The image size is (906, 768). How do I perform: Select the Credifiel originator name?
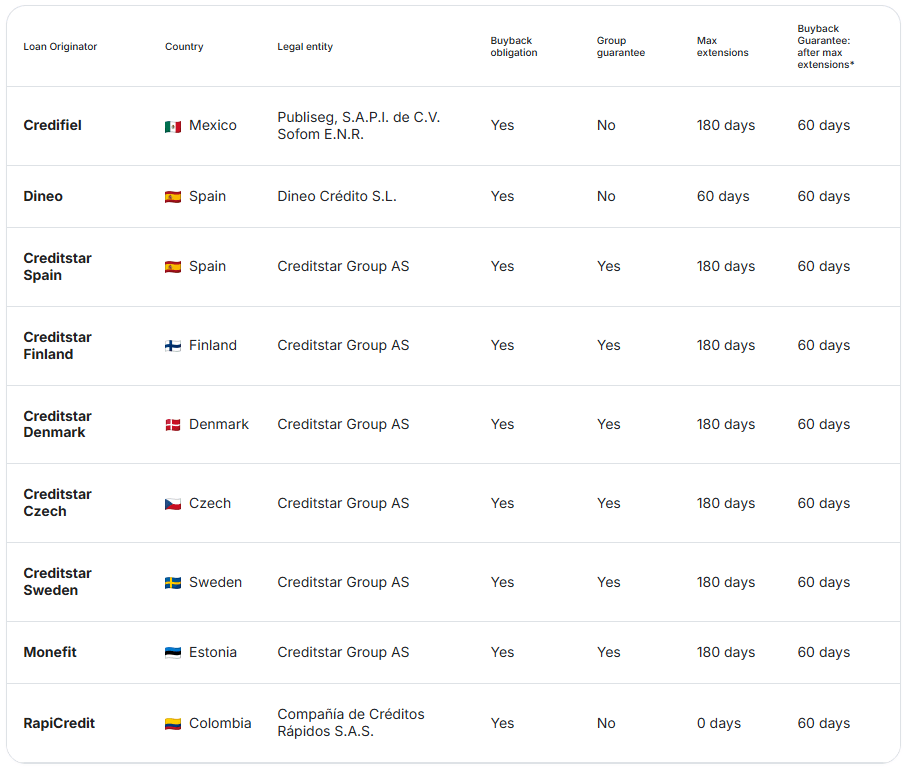coord(53,125)
